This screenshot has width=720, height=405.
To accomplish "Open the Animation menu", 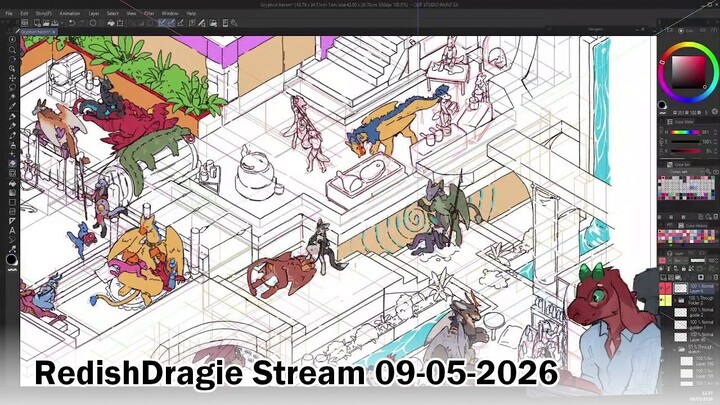I will pyautogui.click(x=70, y=13).
